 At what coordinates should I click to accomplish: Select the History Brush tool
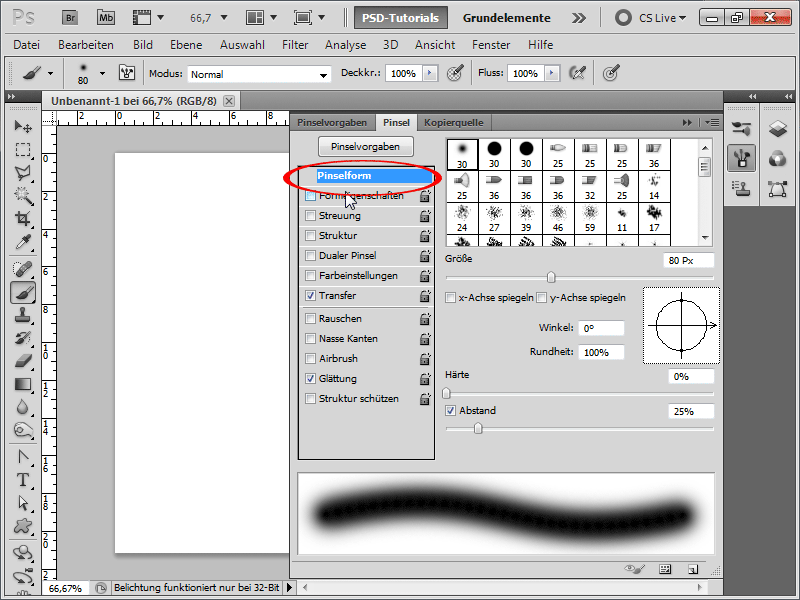[x=23, y=338]
